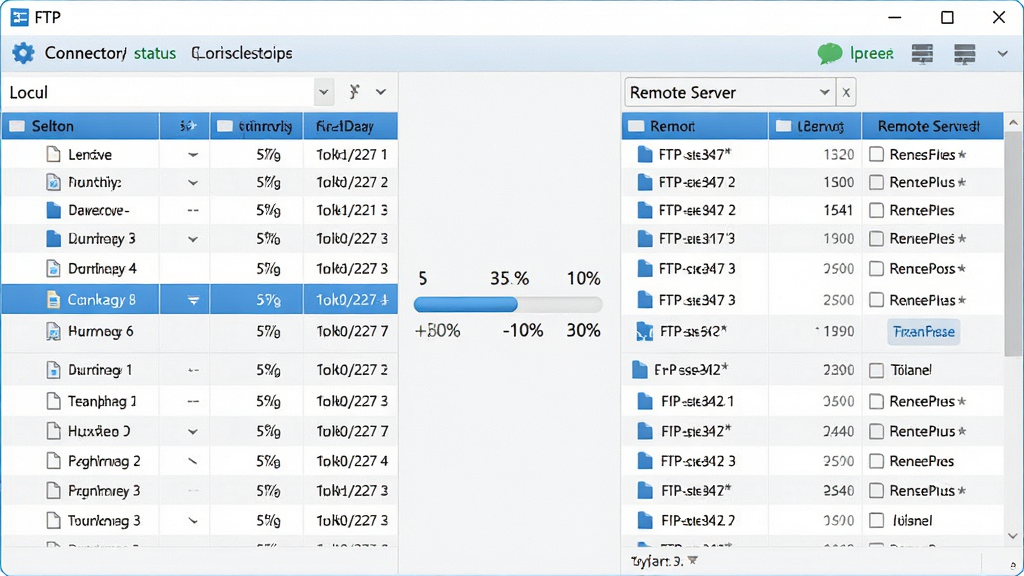Expand the toolbar overflow chevron
The height and width of the screenshot is (576, 1024).
click(1002, 54)
